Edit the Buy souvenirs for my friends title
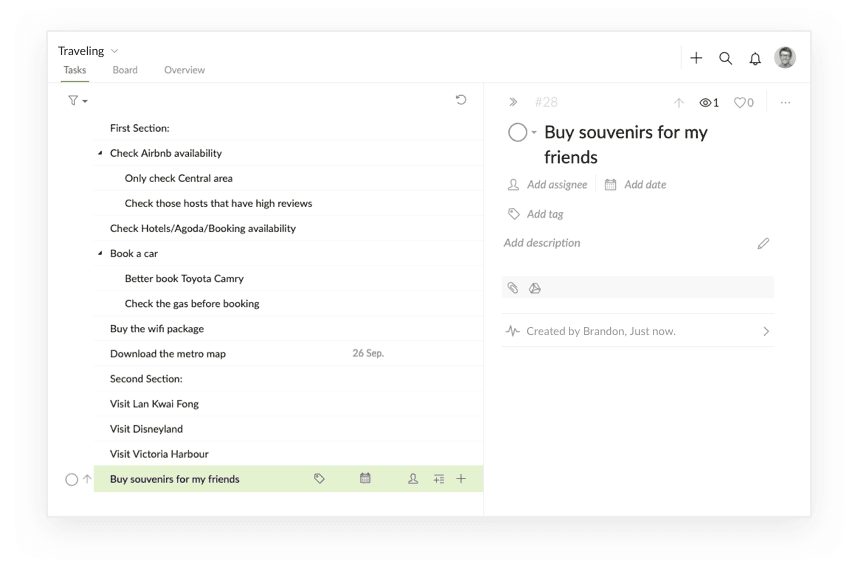Viewport: 858px width, 571px height. coord(625,145)
